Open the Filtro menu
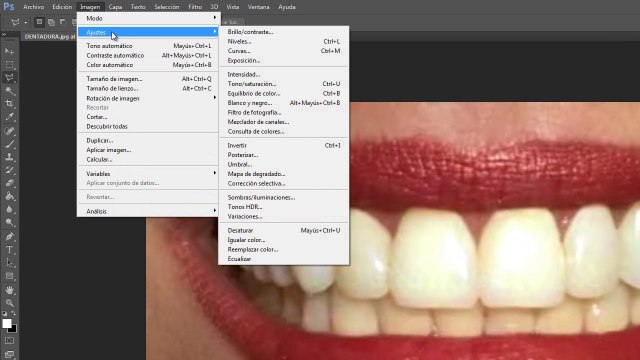The height and width of the screenshot is (360, 640). [195, 7]
